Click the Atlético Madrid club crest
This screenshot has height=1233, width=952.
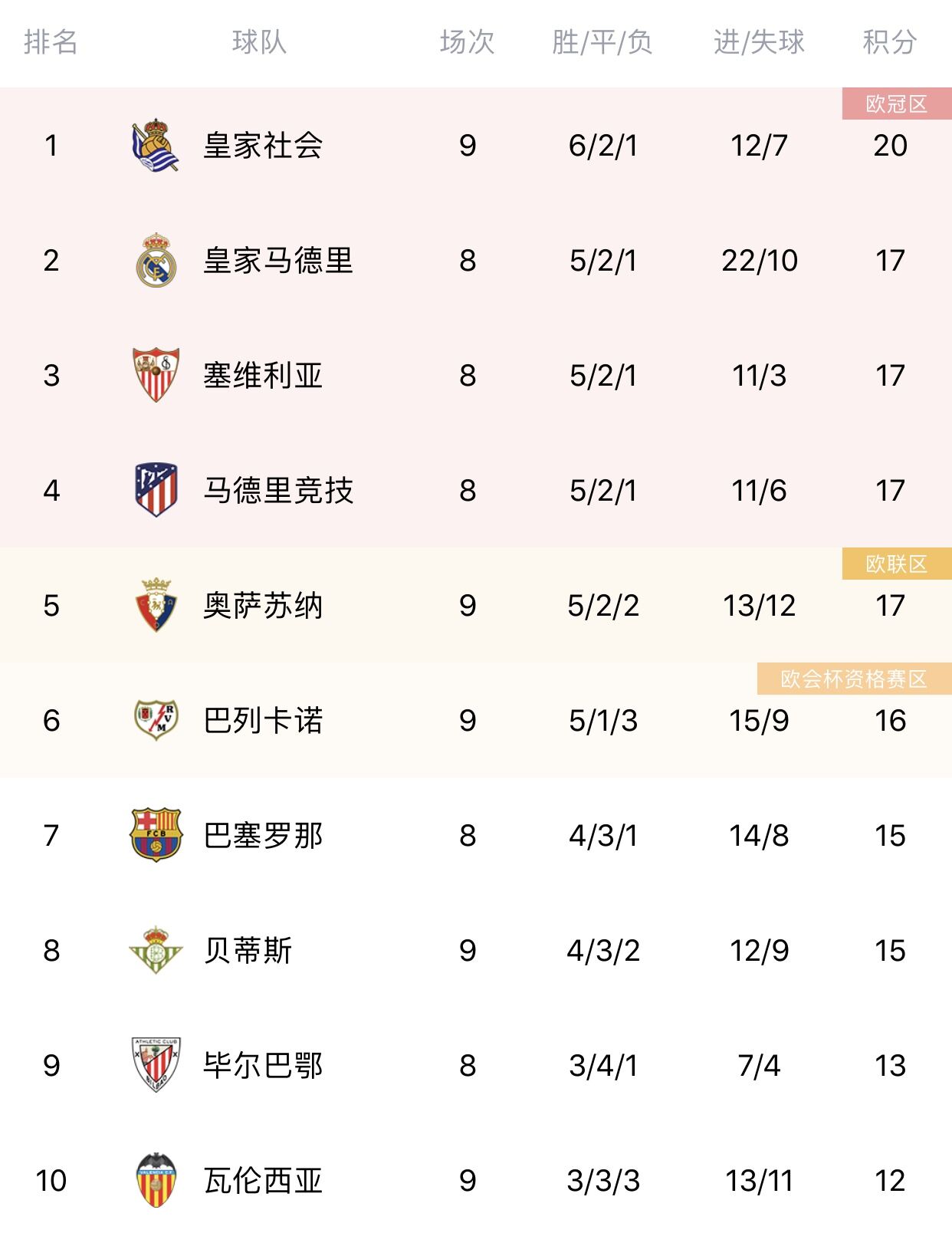[156, 490]
